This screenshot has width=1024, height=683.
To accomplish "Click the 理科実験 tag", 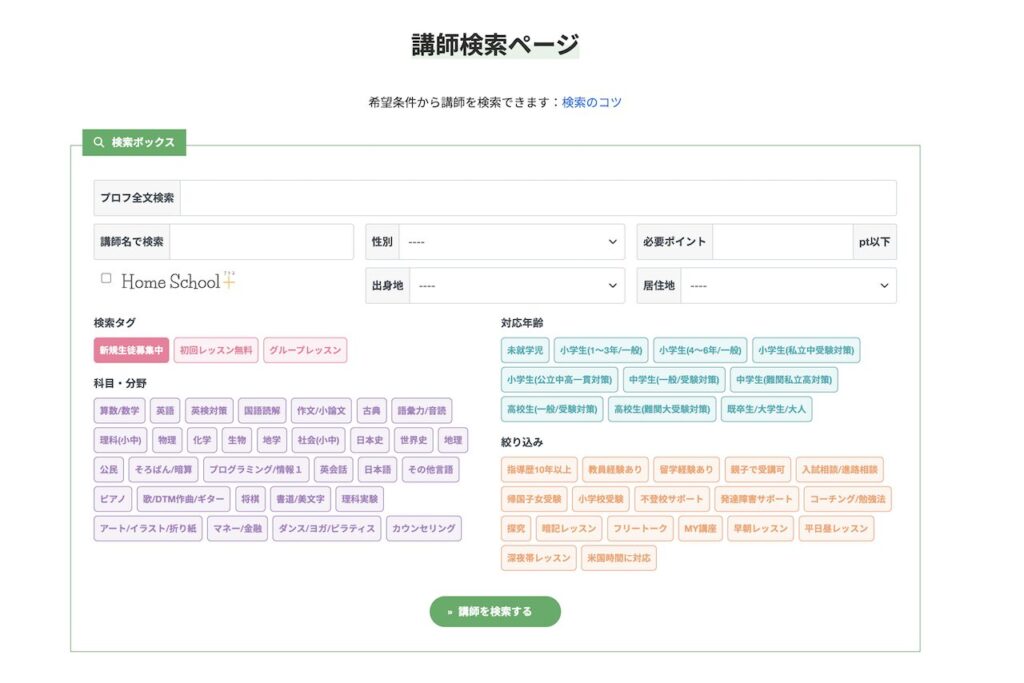I will point(360,499).
